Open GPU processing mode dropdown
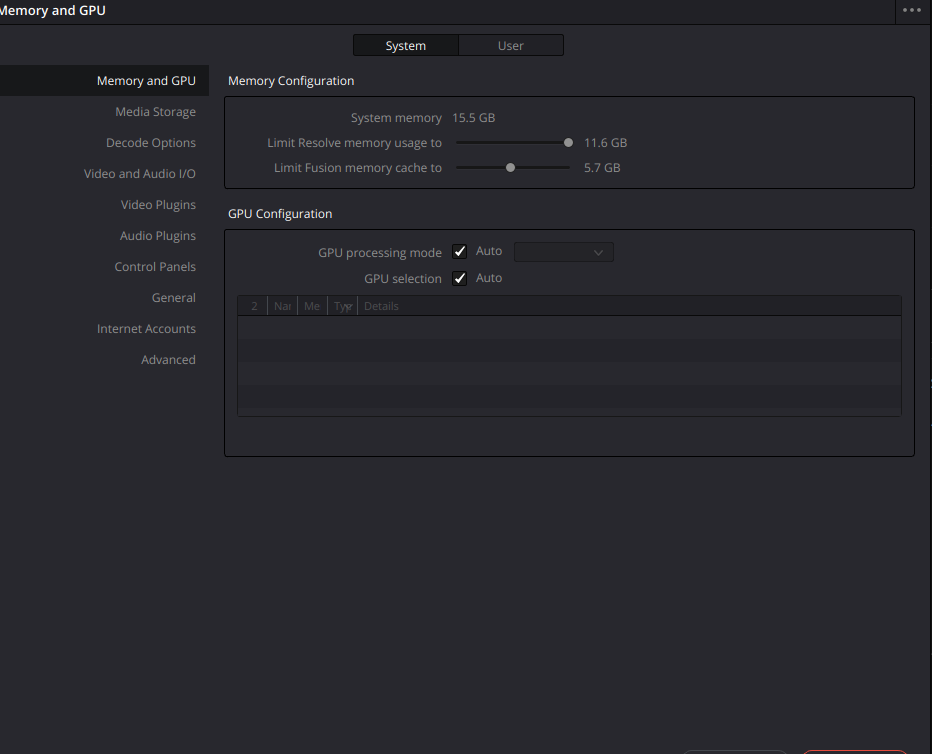This screenshot has height=754, width=932. tap(563, 252)
